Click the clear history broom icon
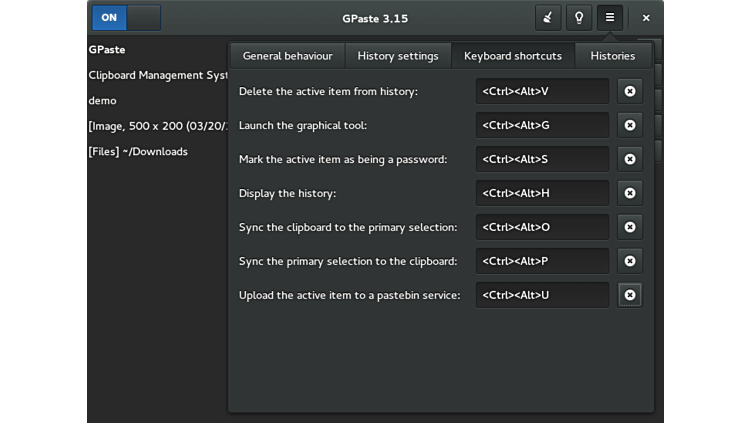The height and width of the screenshot is (423, 752). tap(547, 18)
